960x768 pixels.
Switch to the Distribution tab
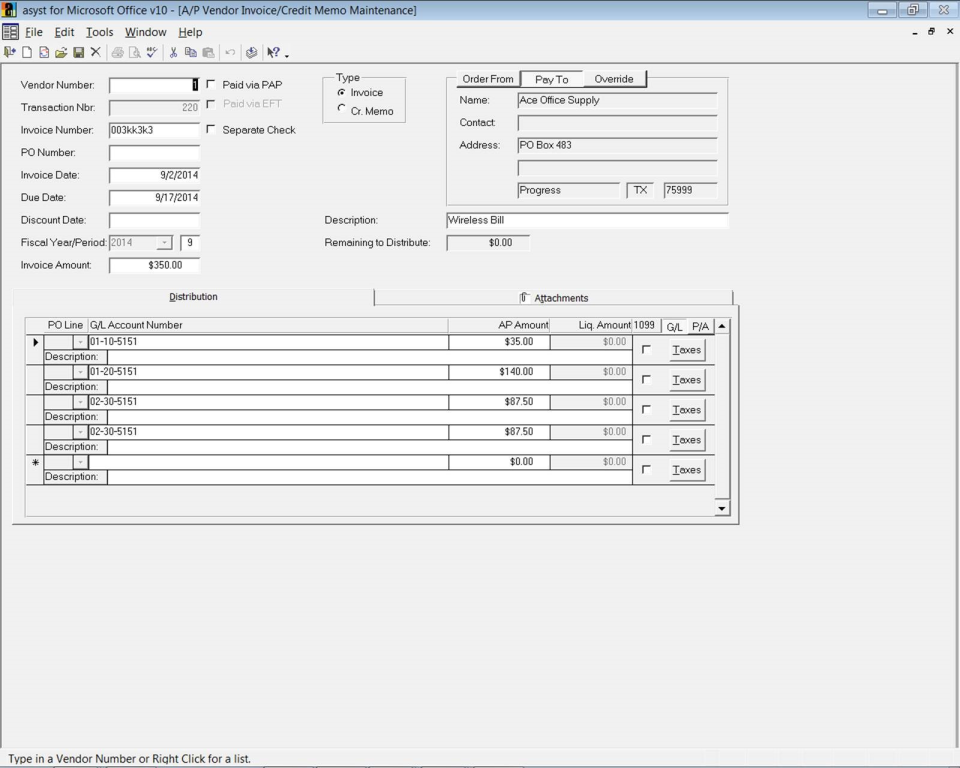(193, 296)
